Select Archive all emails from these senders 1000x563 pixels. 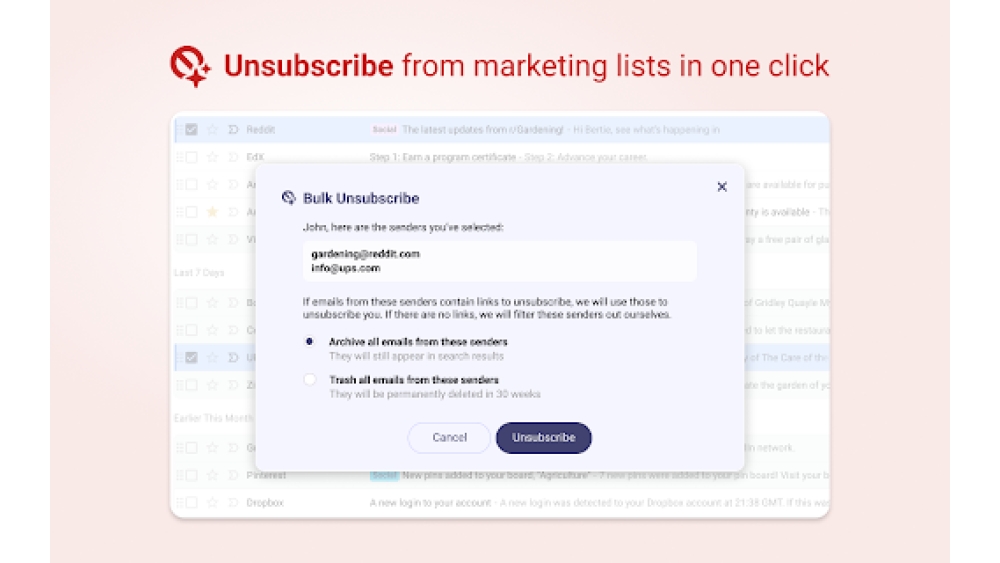[x=310, y=342]
